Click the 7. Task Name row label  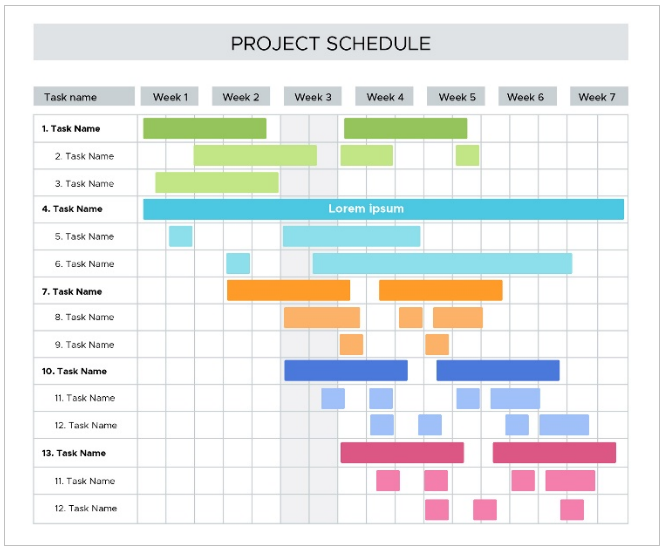72,292
